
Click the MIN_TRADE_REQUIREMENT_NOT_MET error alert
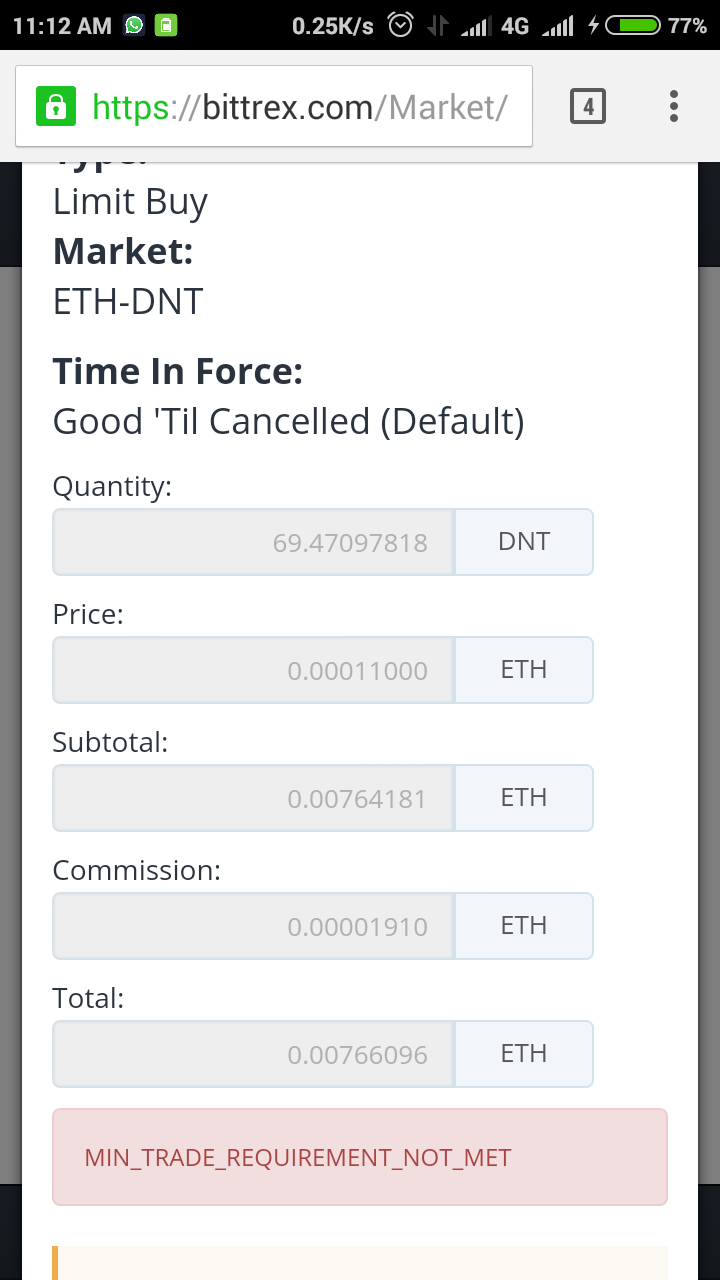click(x=360, y=1157)
